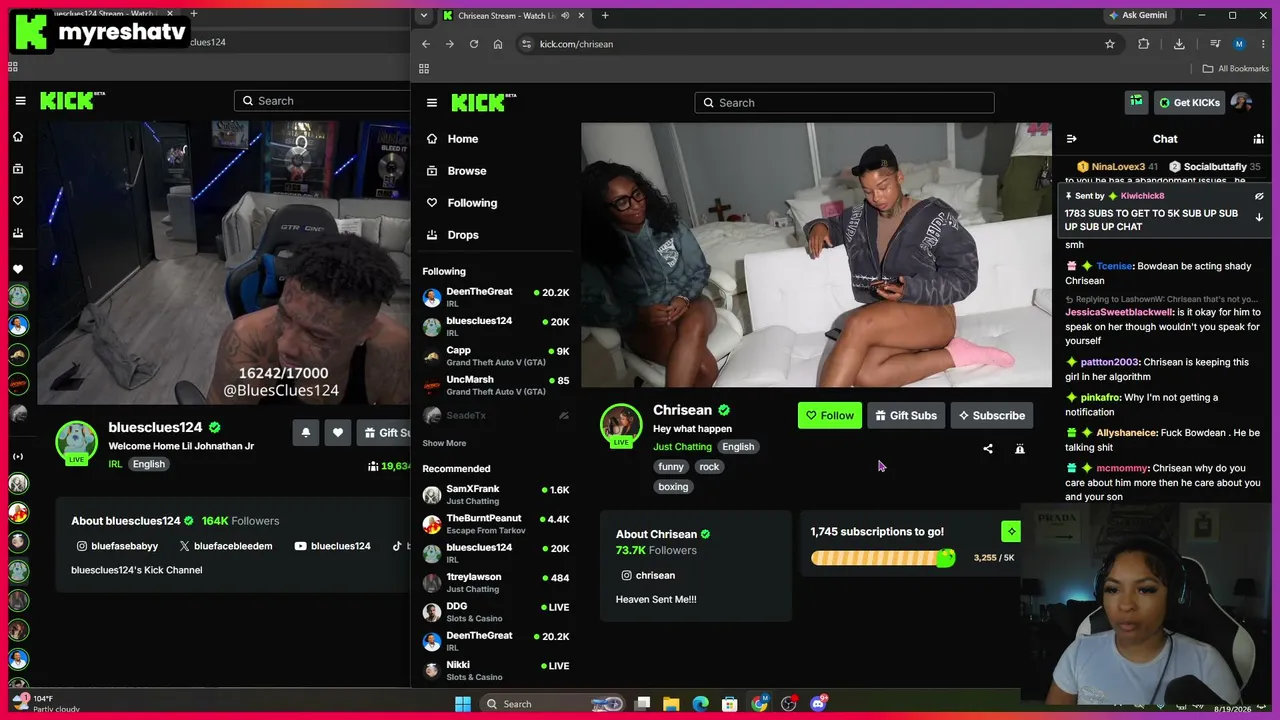Click the Kick logo in the Chrisean window
This screenshot has height=720, width=1280.
pos(484,103)
